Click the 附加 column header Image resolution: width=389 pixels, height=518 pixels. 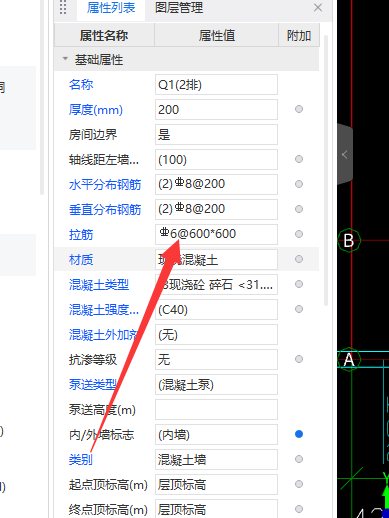coord(299,35)
